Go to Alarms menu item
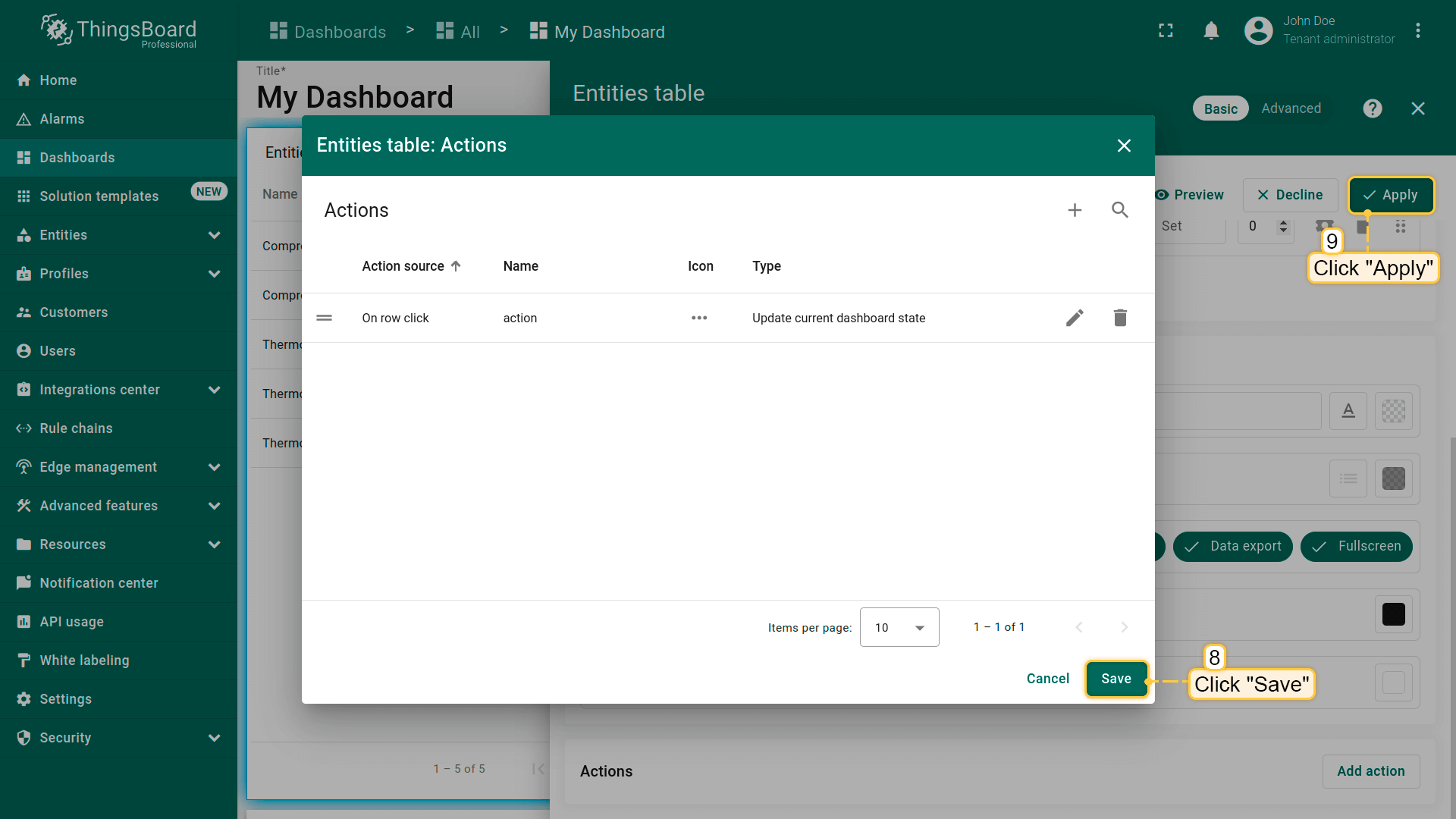 tap(62, 119)
